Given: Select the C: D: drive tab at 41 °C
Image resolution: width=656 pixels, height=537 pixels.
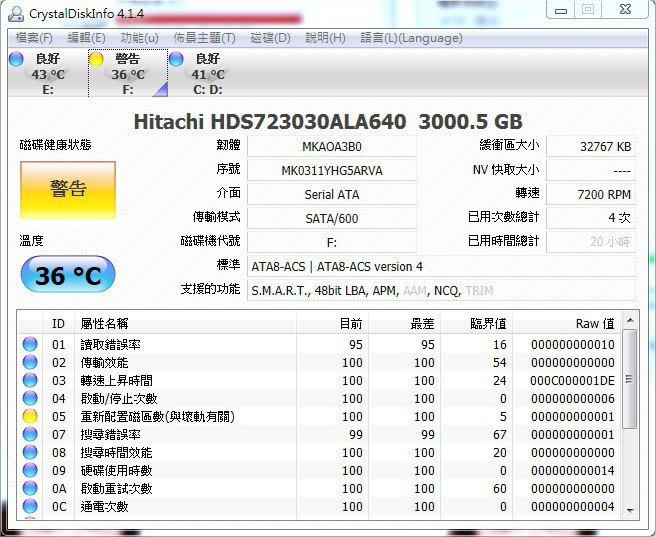Looking at the screenshot, I should click(208, 73).
